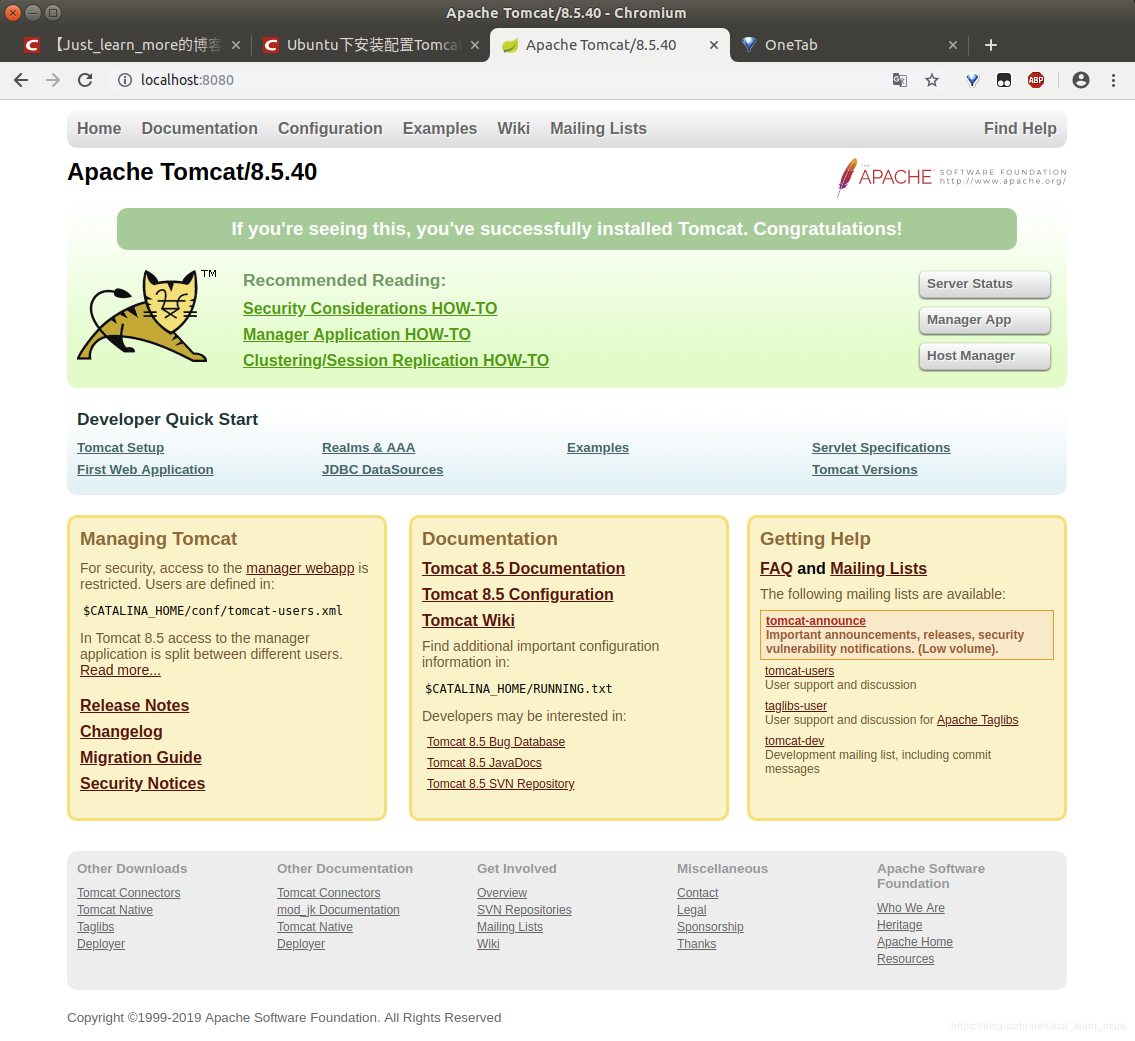Open Realms & AAA link
Viewport: 1135px width, 1041px height.
(x=368, y=447)
